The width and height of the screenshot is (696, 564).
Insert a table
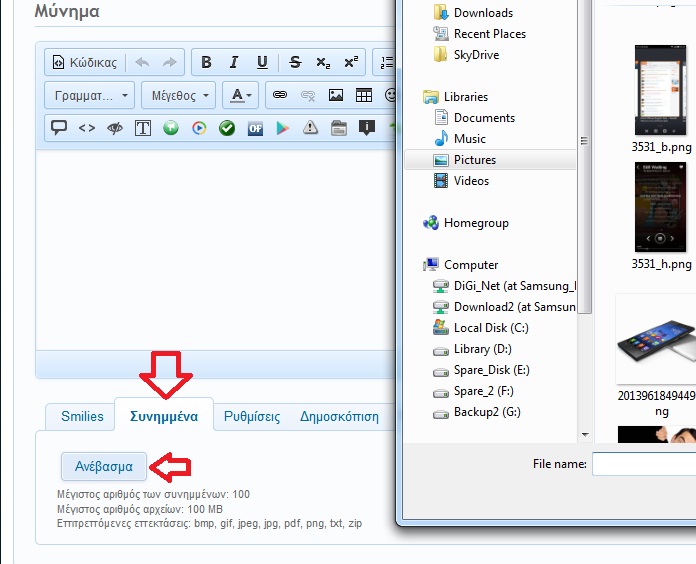[x=364, y=95]
